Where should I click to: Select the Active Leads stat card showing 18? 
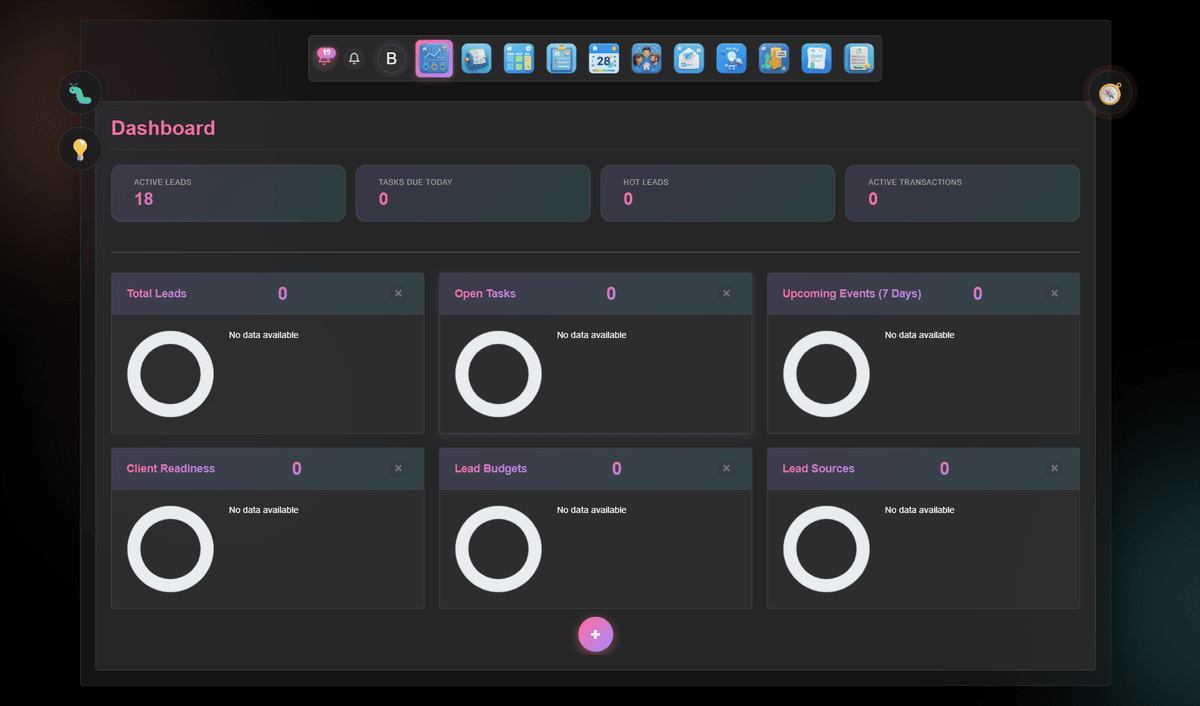[x=228, y=193]
